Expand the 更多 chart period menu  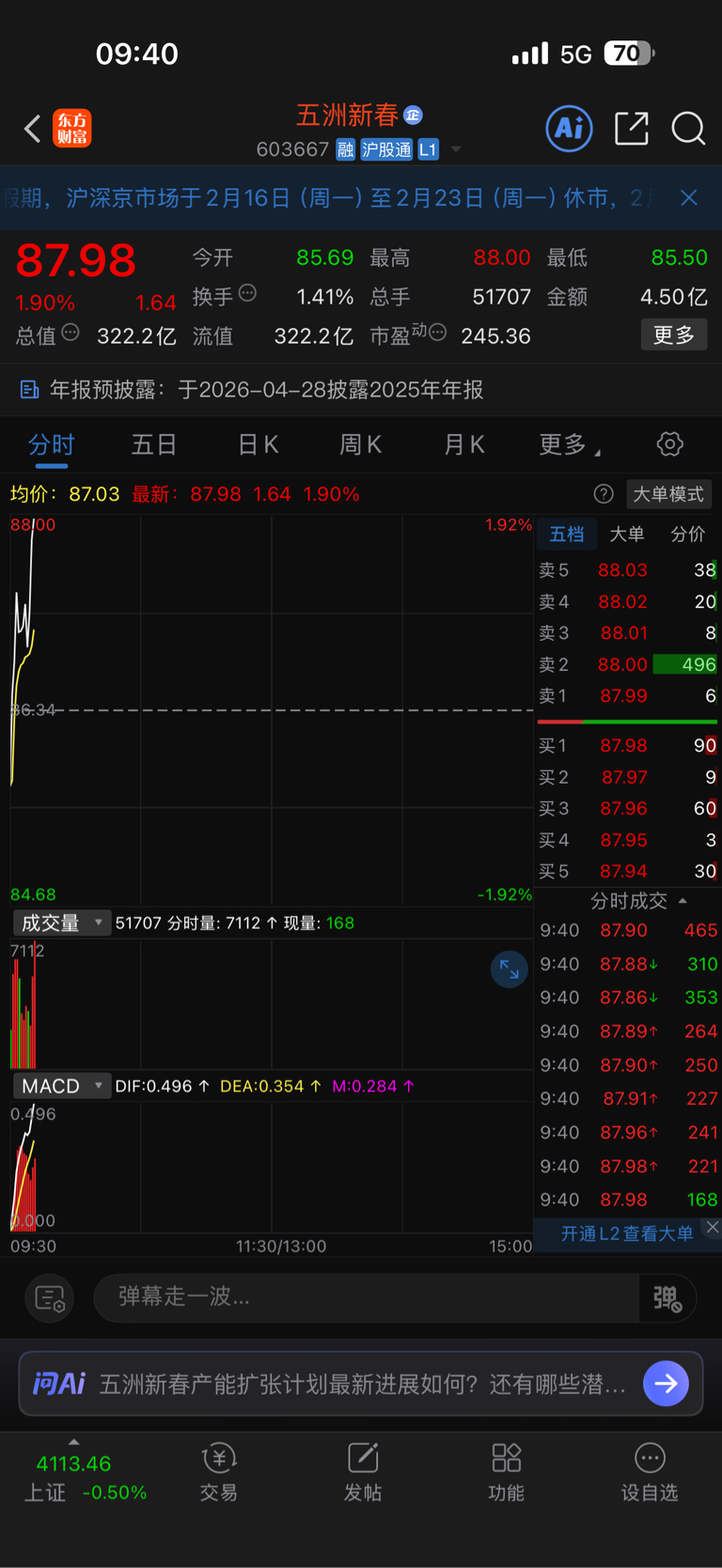point(569,444)
